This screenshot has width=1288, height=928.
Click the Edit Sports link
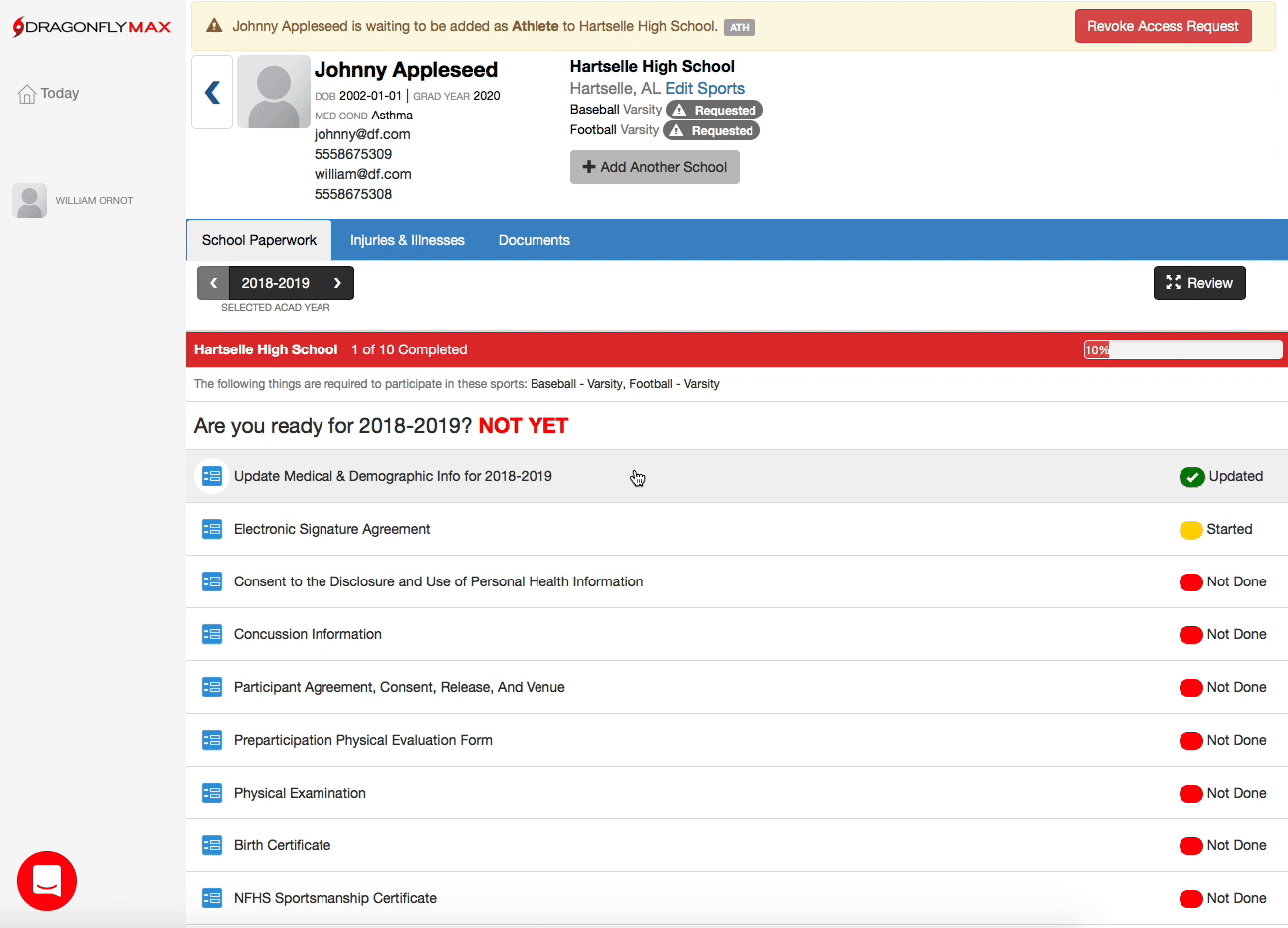705,88
